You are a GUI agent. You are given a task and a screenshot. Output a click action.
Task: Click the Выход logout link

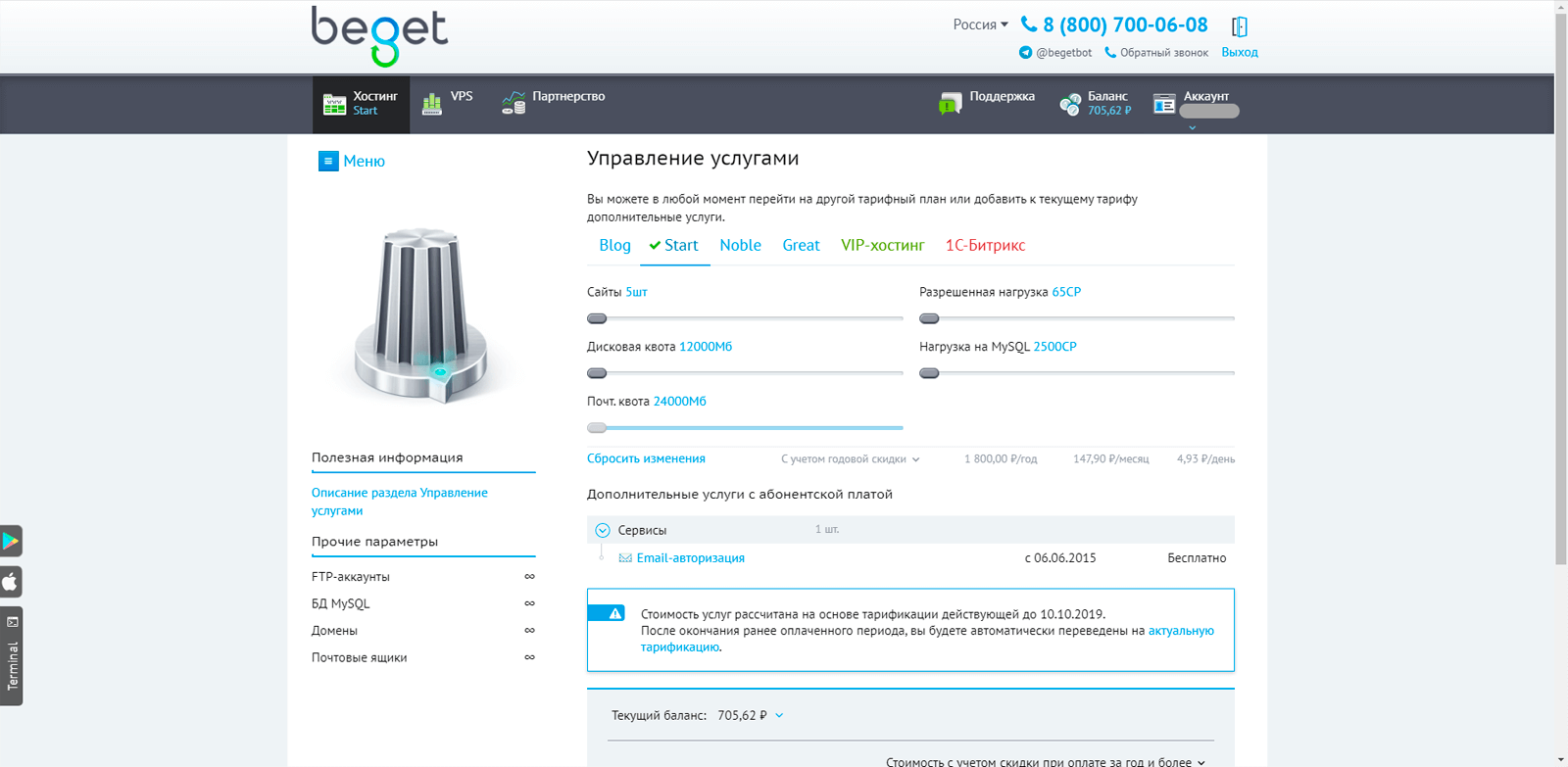[1240, 53]
